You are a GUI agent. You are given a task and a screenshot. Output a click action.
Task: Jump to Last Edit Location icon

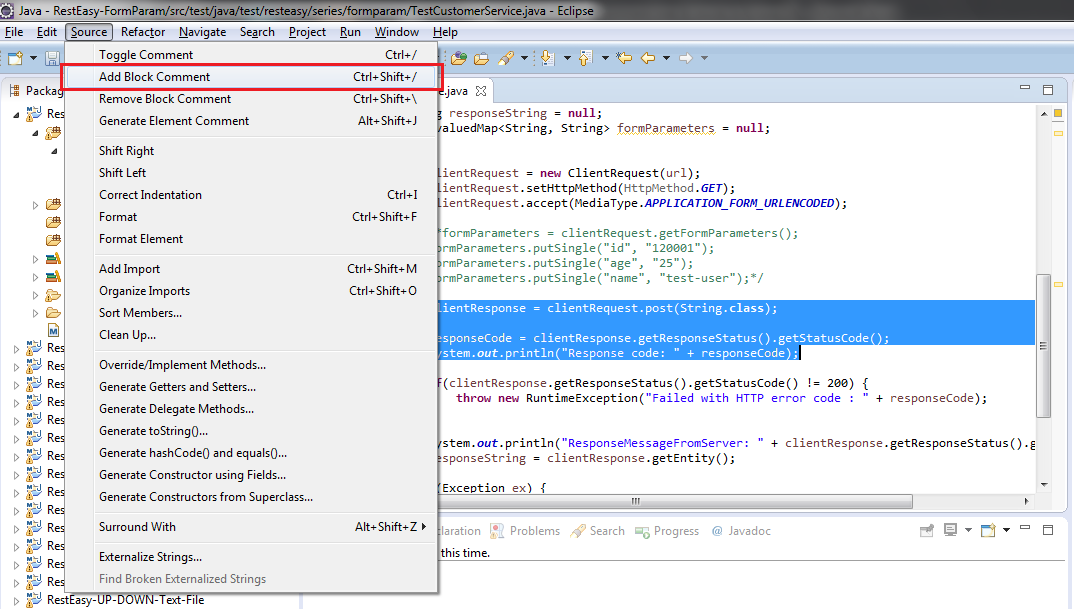pos(624,58)
